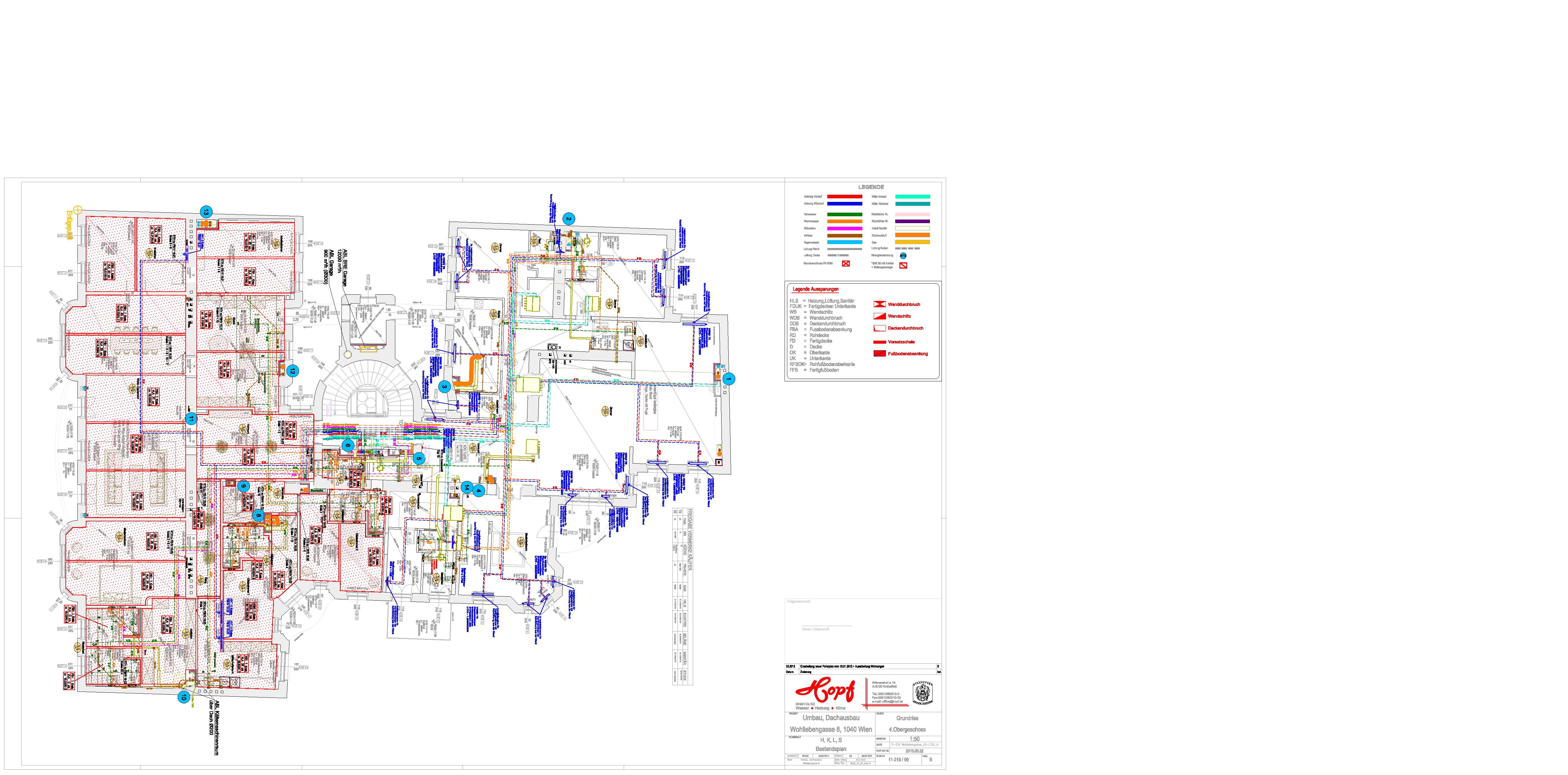
Task: Click the Wanddurchbruch legend symbol
Action: (x=880, y=304)
